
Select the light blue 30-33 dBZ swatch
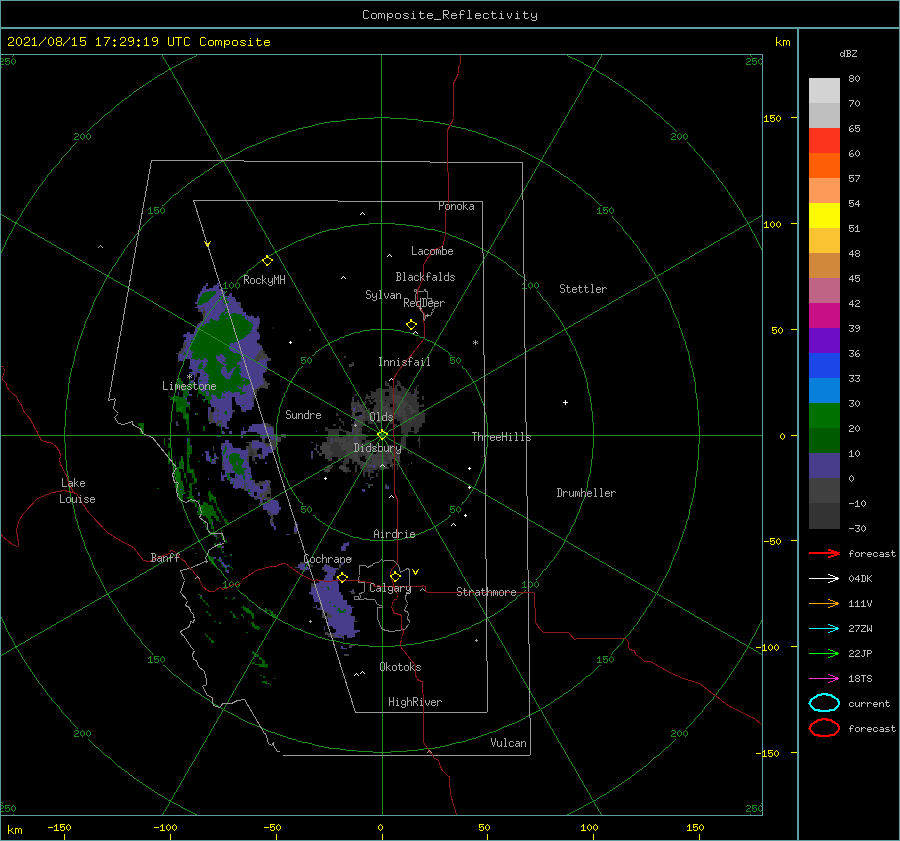pos(824,391)
